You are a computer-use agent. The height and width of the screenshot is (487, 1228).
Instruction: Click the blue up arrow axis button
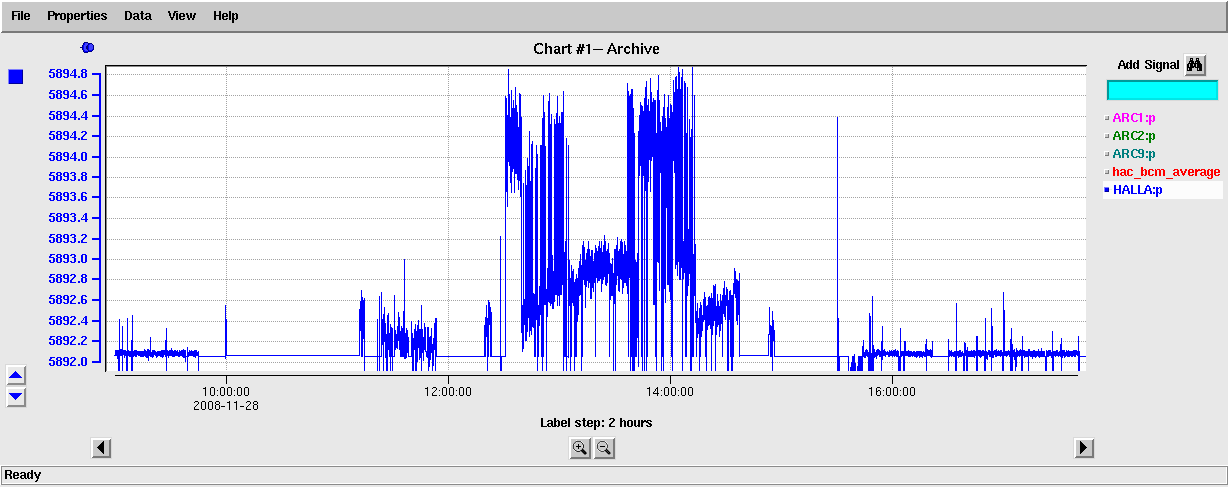click(16, 376)
